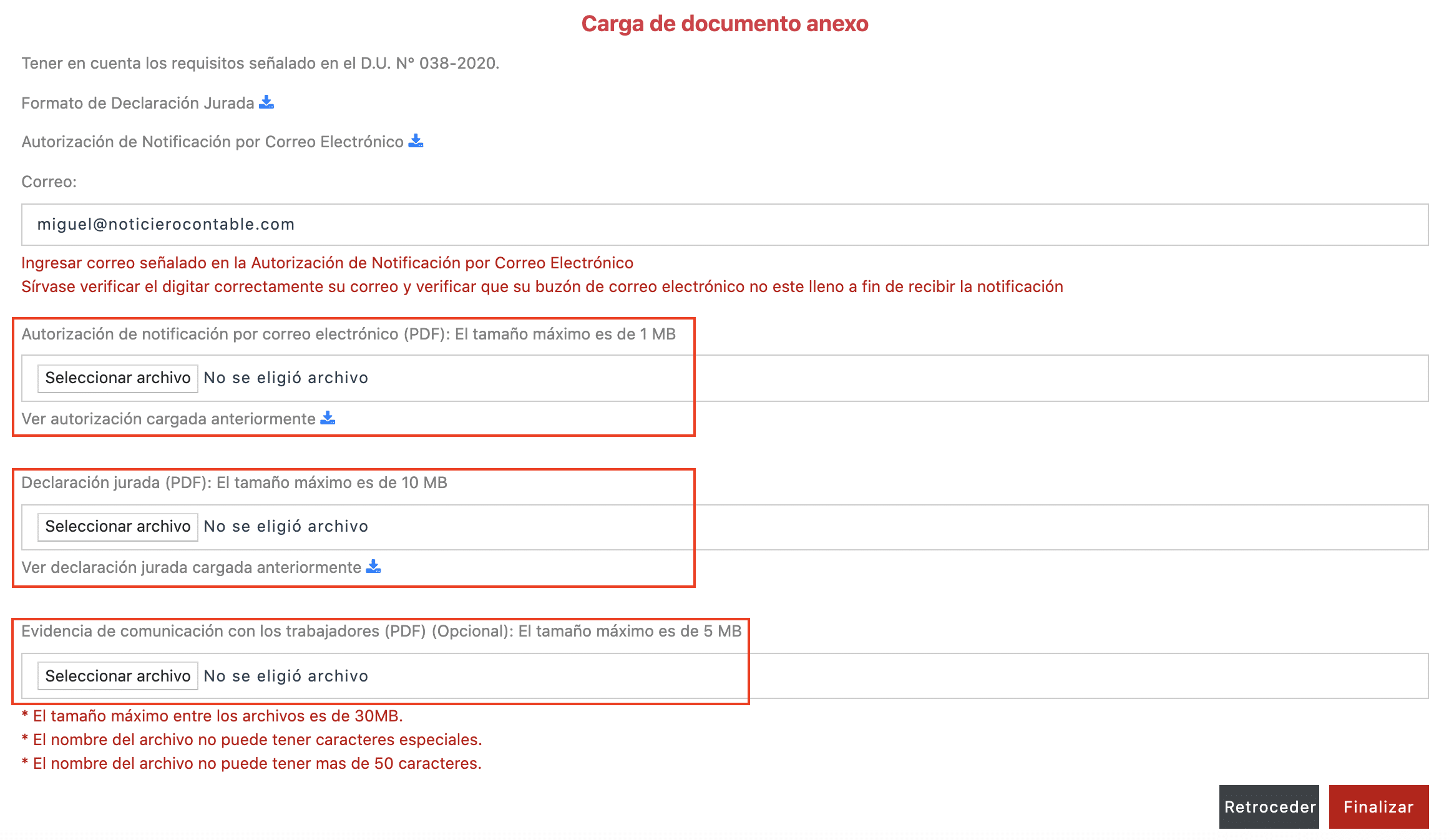Click download icon beside Autorización de Notificación por Correo Electrónico
1449x840 pixels.
pyautogui.click(x=416, y=141)
